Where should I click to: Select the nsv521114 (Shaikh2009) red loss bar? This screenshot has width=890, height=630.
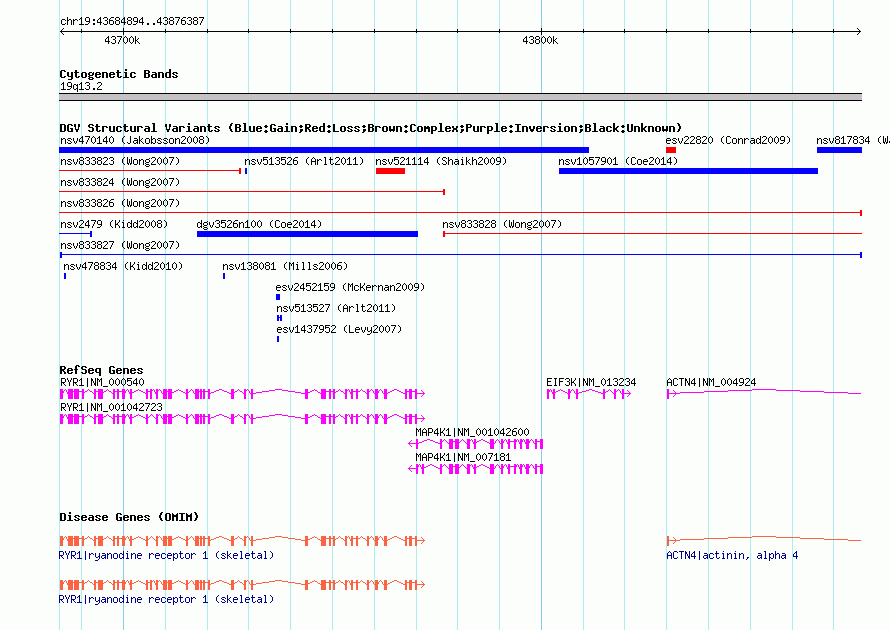[x=391, y=171]
